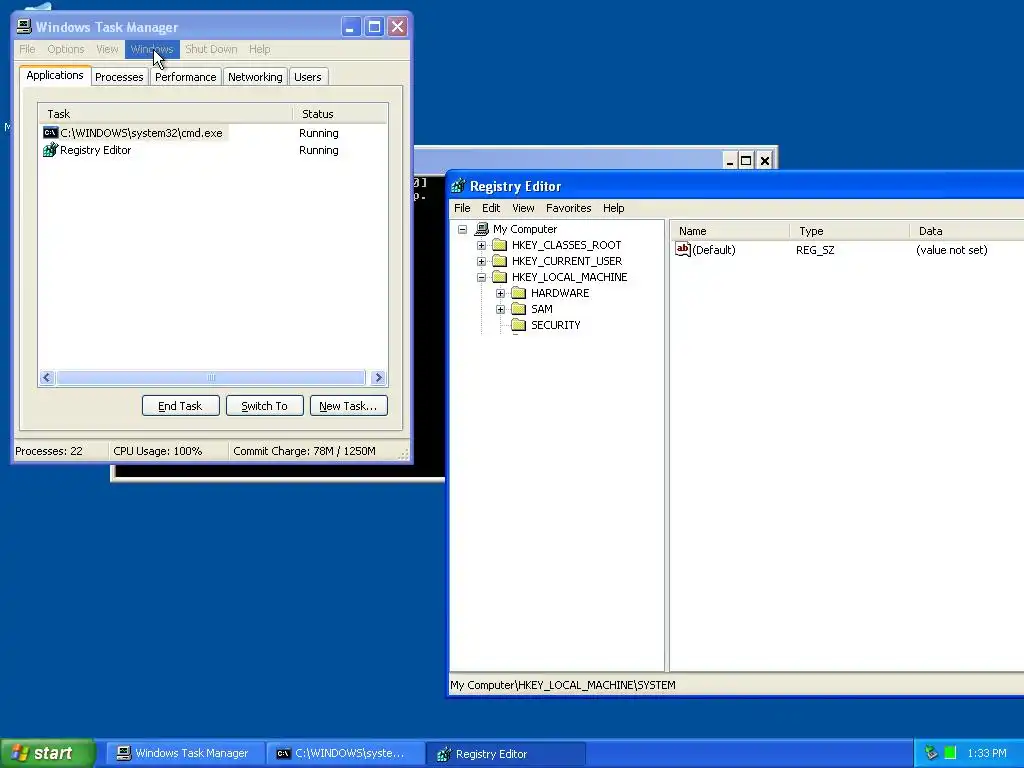Screen dimensions: 1024x768
Task: Maximize the command prompt window behind
Action: tap(746, 160)
